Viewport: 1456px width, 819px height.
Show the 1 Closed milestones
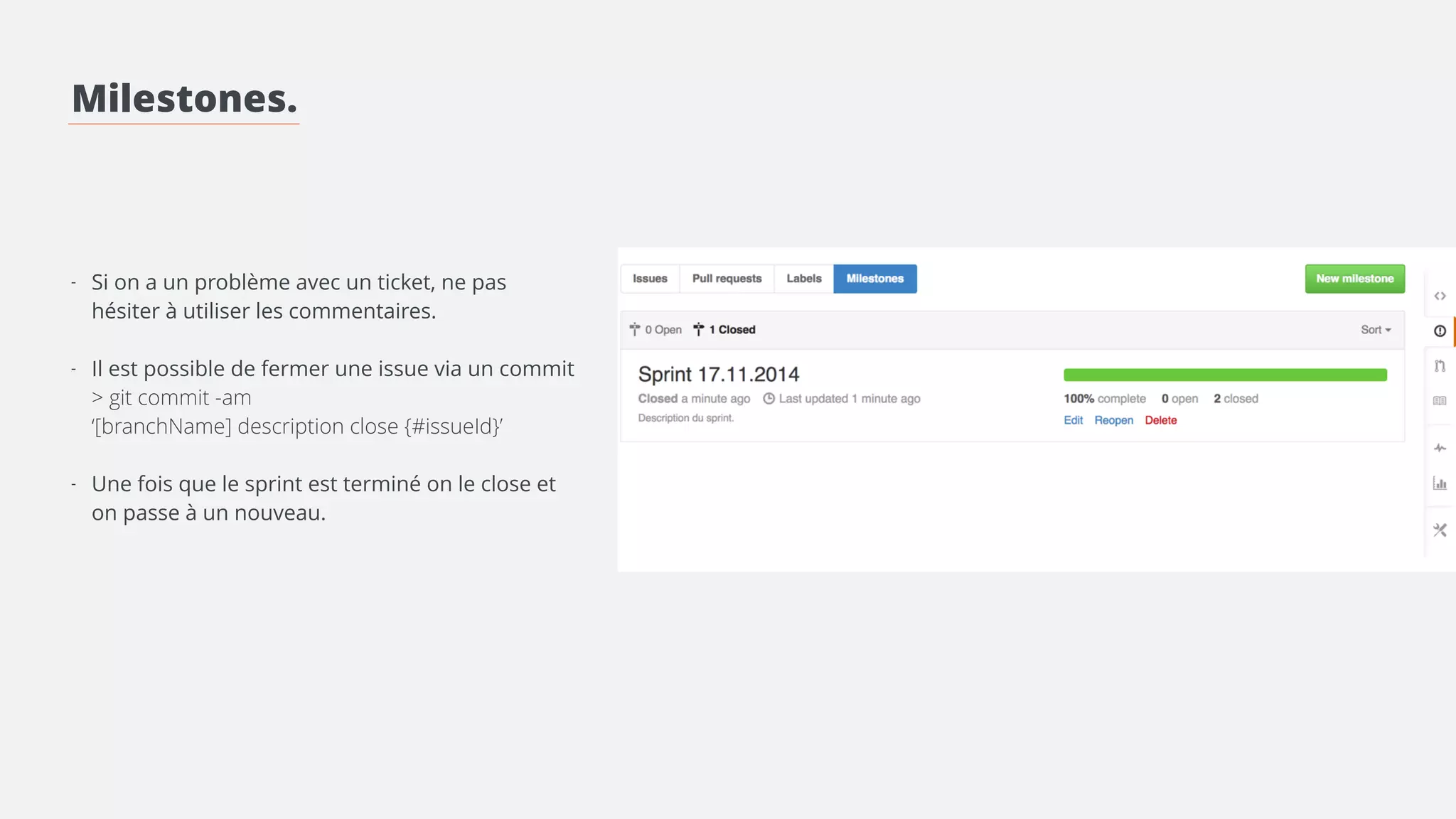[724, 330]
